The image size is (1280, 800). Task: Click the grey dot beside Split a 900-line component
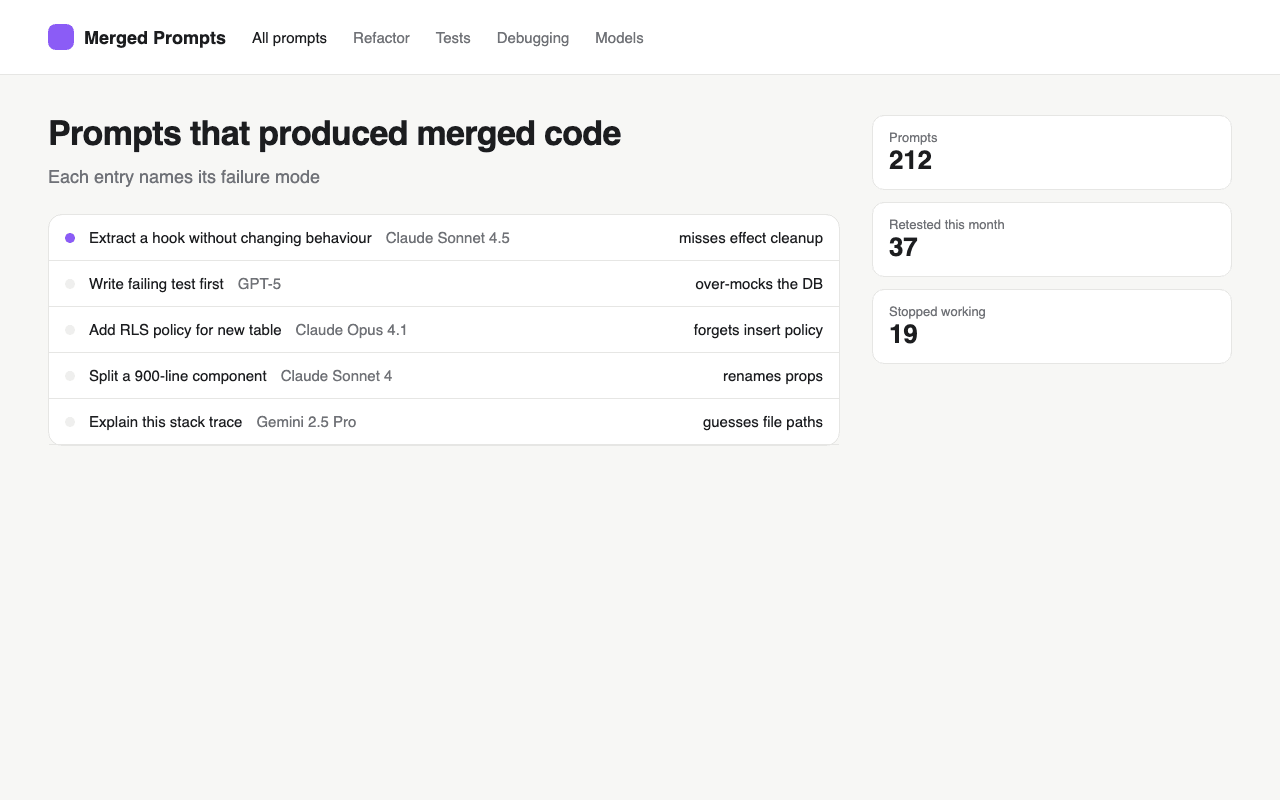click(70, 376)
